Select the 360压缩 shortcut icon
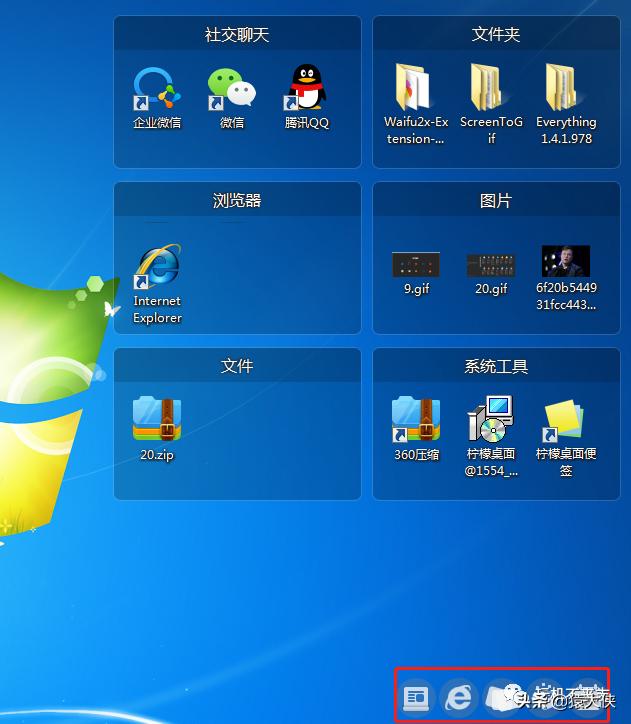The width and height of the screenshot is (631, 724). coord(415,419)
